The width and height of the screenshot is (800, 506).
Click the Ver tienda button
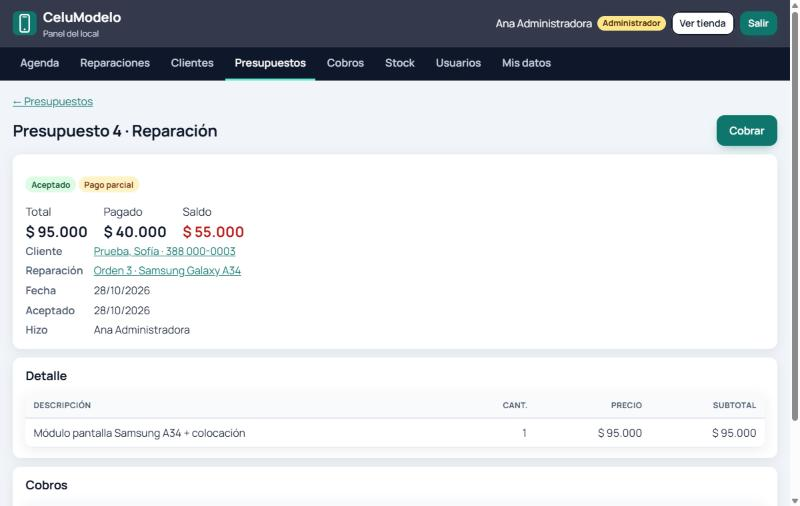702,23
